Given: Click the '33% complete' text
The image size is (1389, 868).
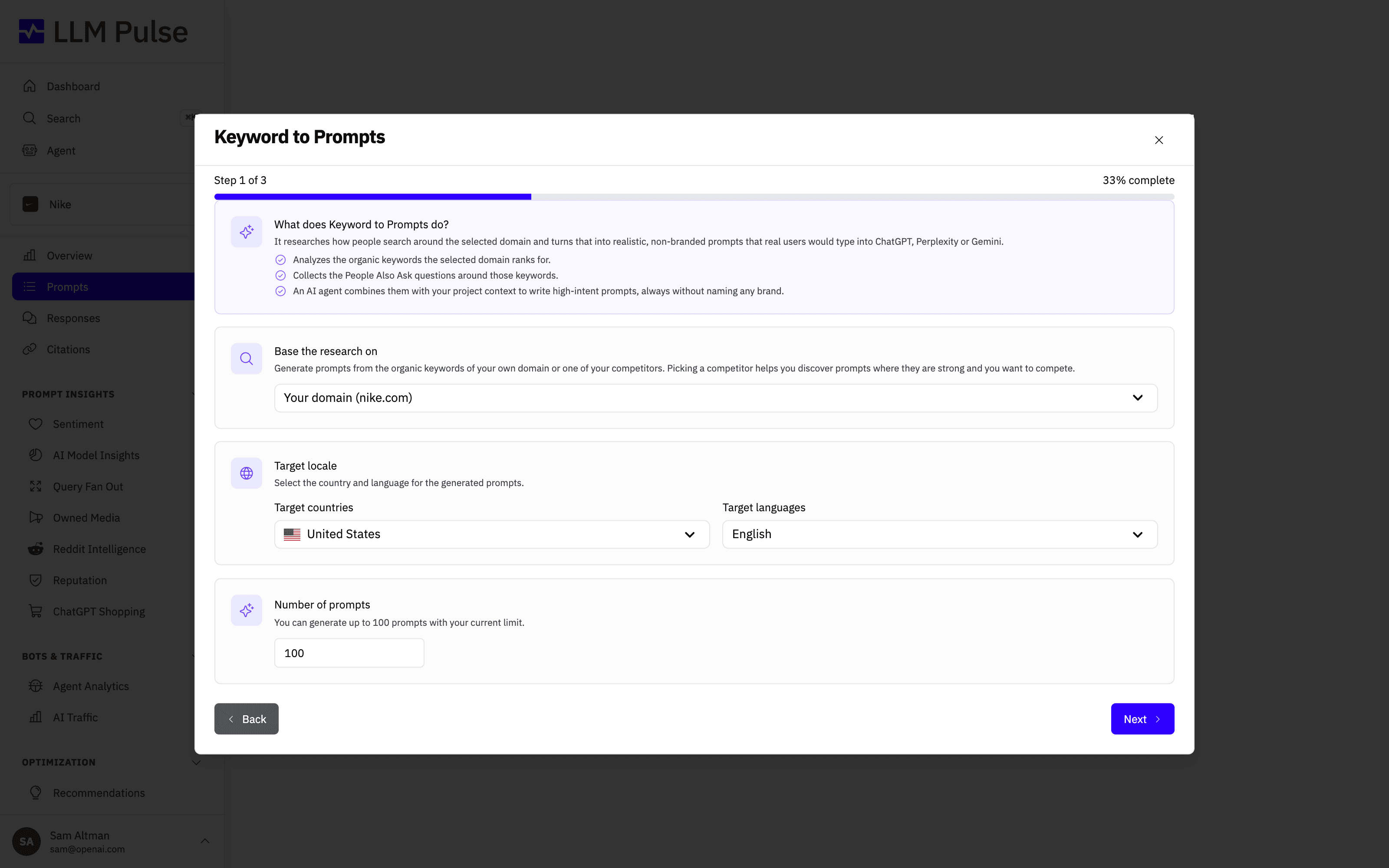Looking at the screenshot, I should coord(1138,180).
